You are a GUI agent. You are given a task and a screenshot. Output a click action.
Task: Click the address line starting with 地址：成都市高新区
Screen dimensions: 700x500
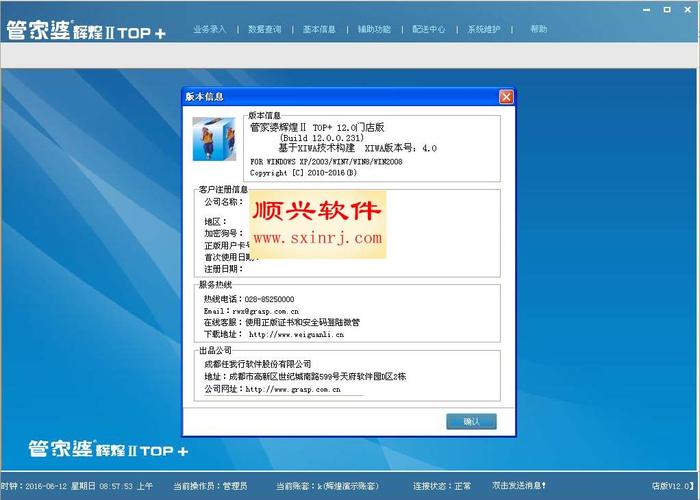coord(305,376)
